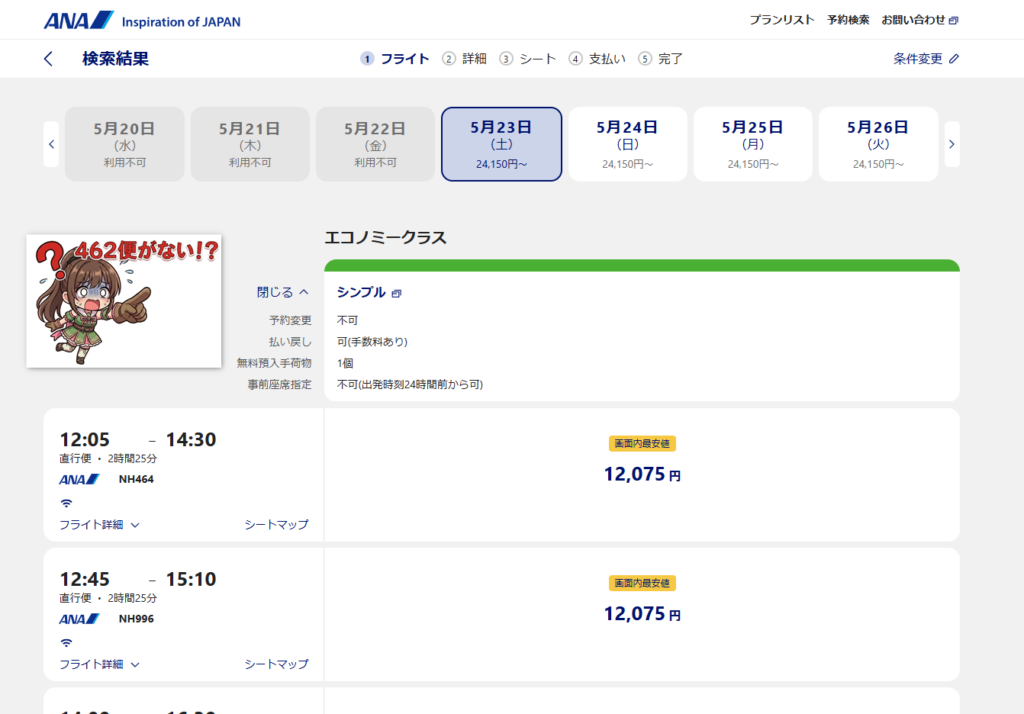Select the 5月24日 (日) date tab

coord(627,144)
